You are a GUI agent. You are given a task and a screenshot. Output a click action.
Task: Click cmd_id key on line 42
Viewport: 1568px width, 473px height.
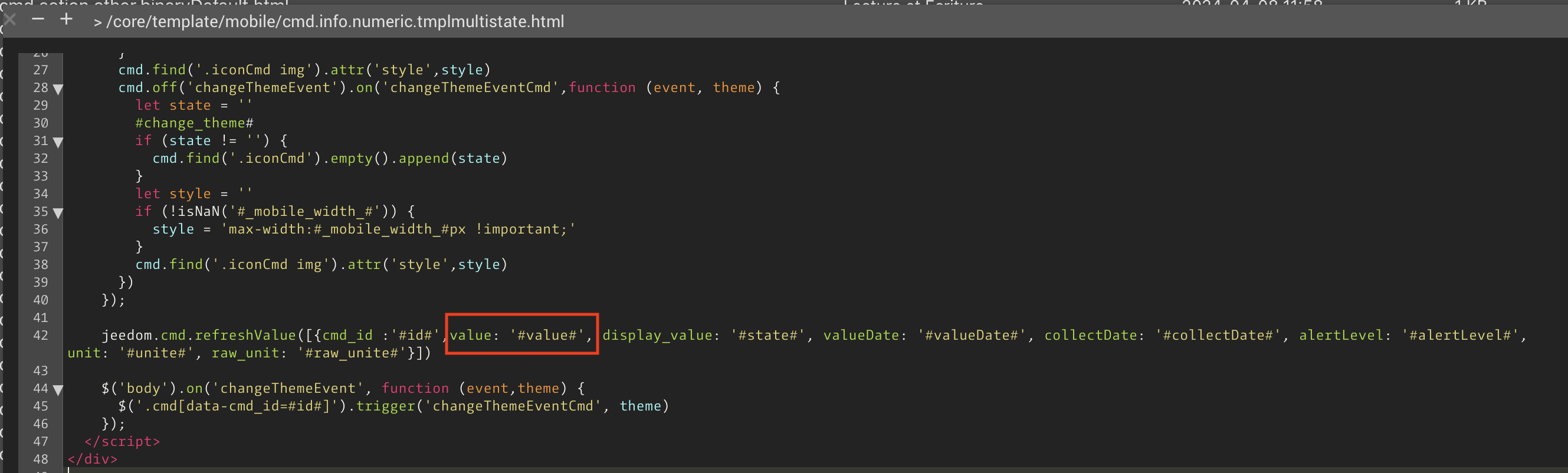tap(347, 336)
